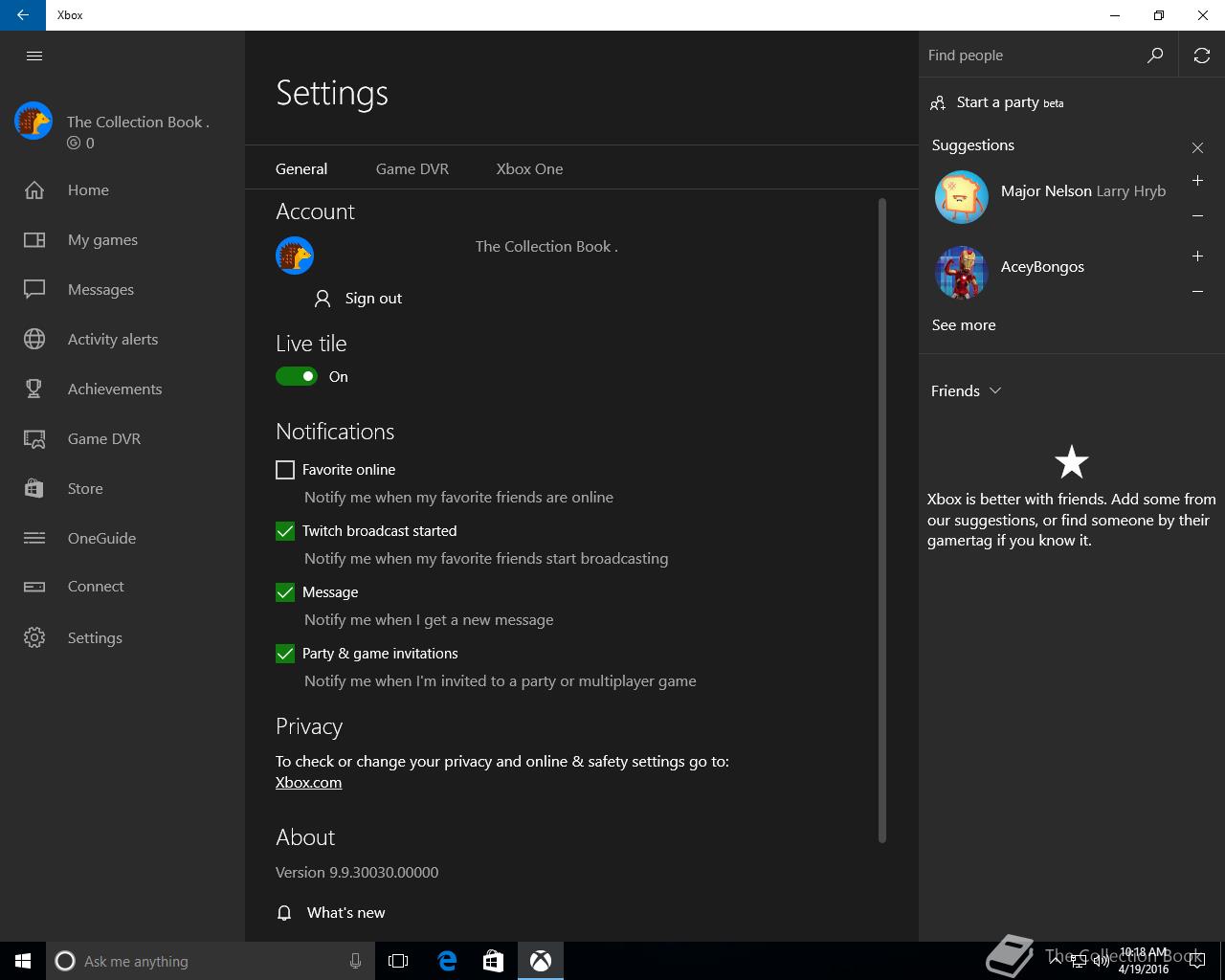Open the Xbox.com link
Image resolution: width=1225 pixels, height=980 pixels.
(308, 782)
